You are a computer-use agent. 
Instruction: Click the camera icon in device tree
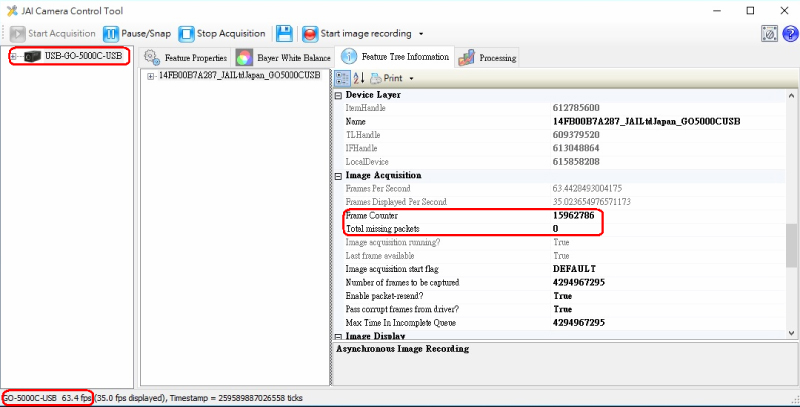tap(32, 57)
